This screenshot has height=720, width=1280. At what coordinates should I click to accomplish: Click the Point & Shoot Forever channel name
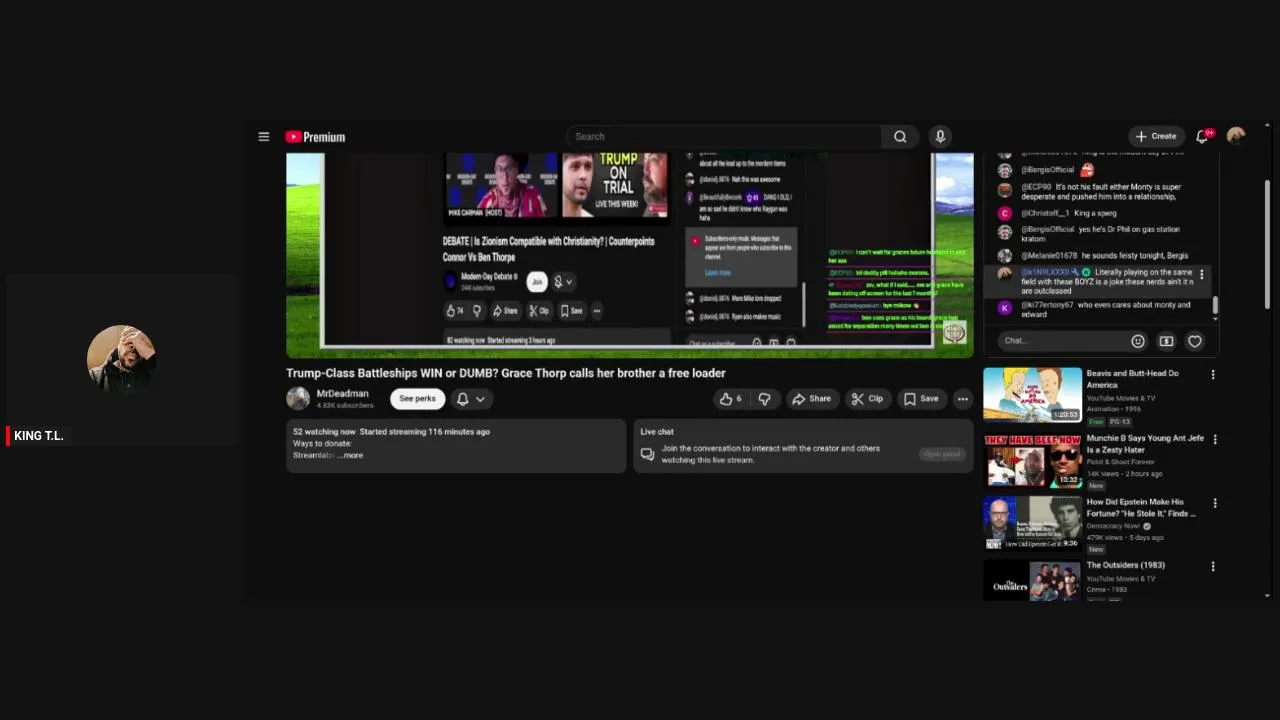click(1121, 462)
